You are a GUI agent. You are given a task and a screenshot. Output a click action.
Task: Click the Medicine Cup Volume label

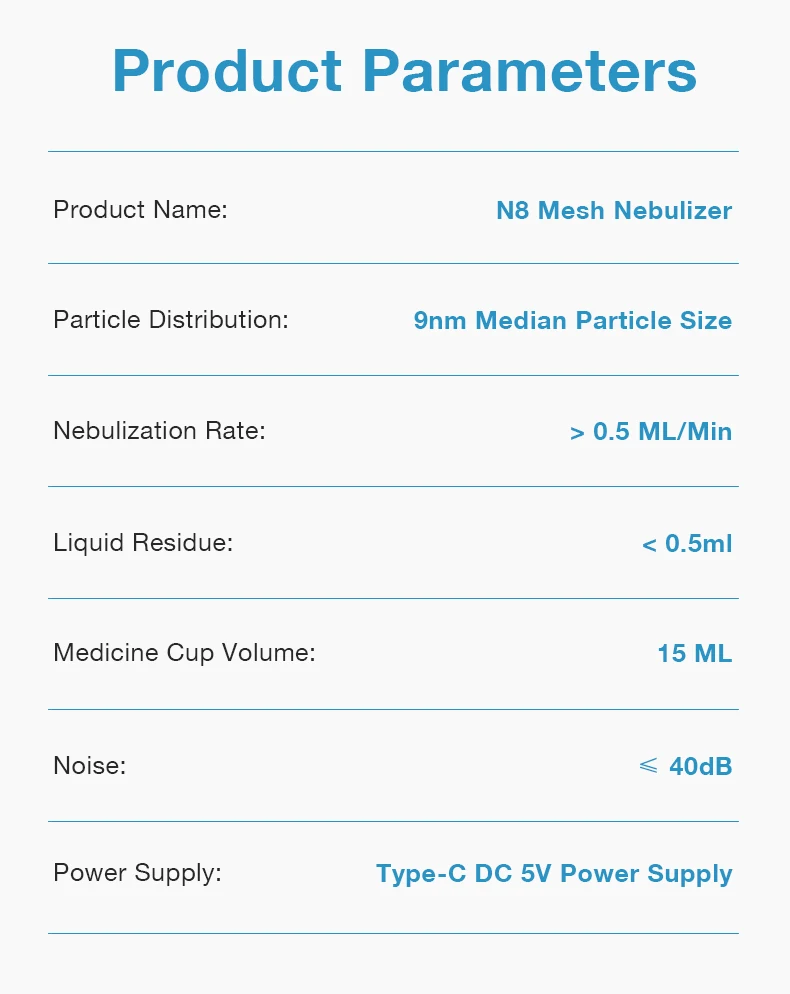click(184, 653)
